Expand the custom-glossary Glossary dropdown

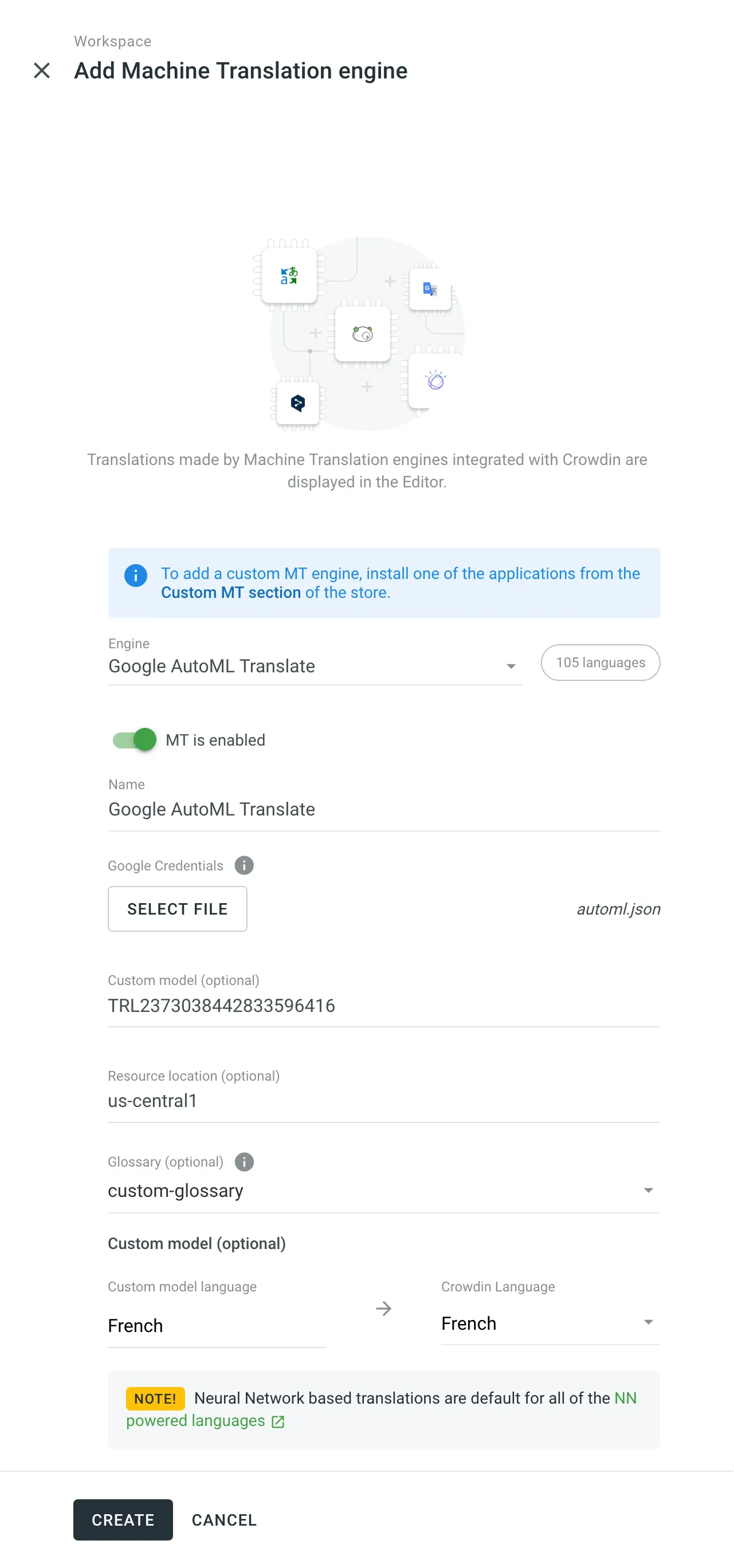[649, 1190]
